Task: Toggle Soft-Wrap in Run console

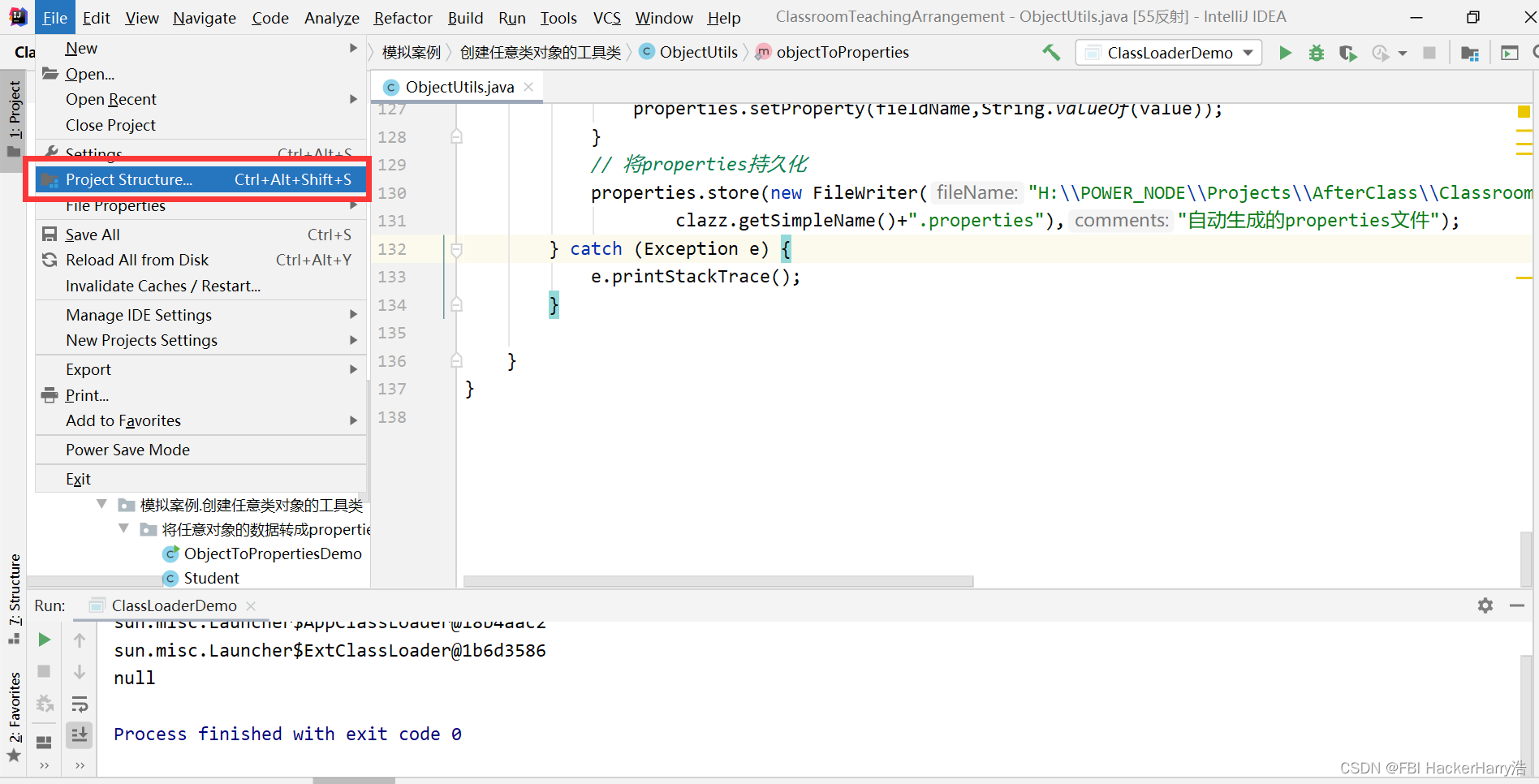Action: point(80,704)
